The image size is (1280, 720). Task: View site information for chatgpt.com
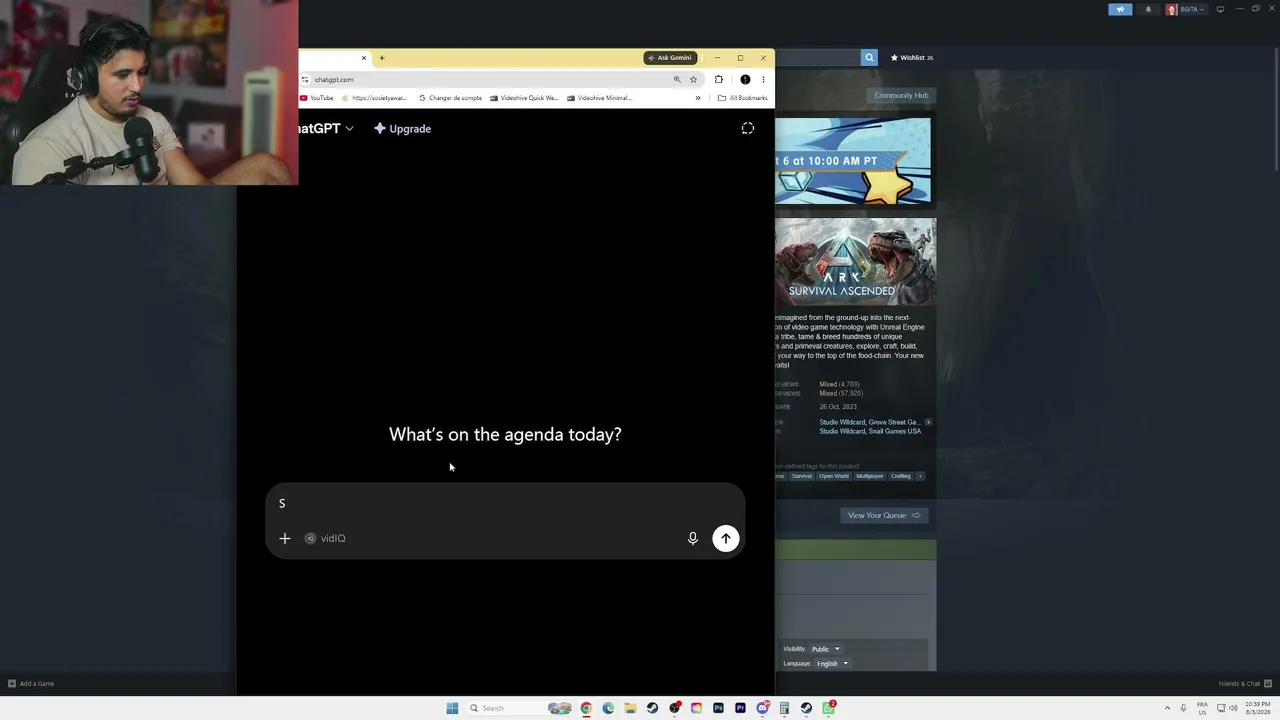tap(305, 79)
